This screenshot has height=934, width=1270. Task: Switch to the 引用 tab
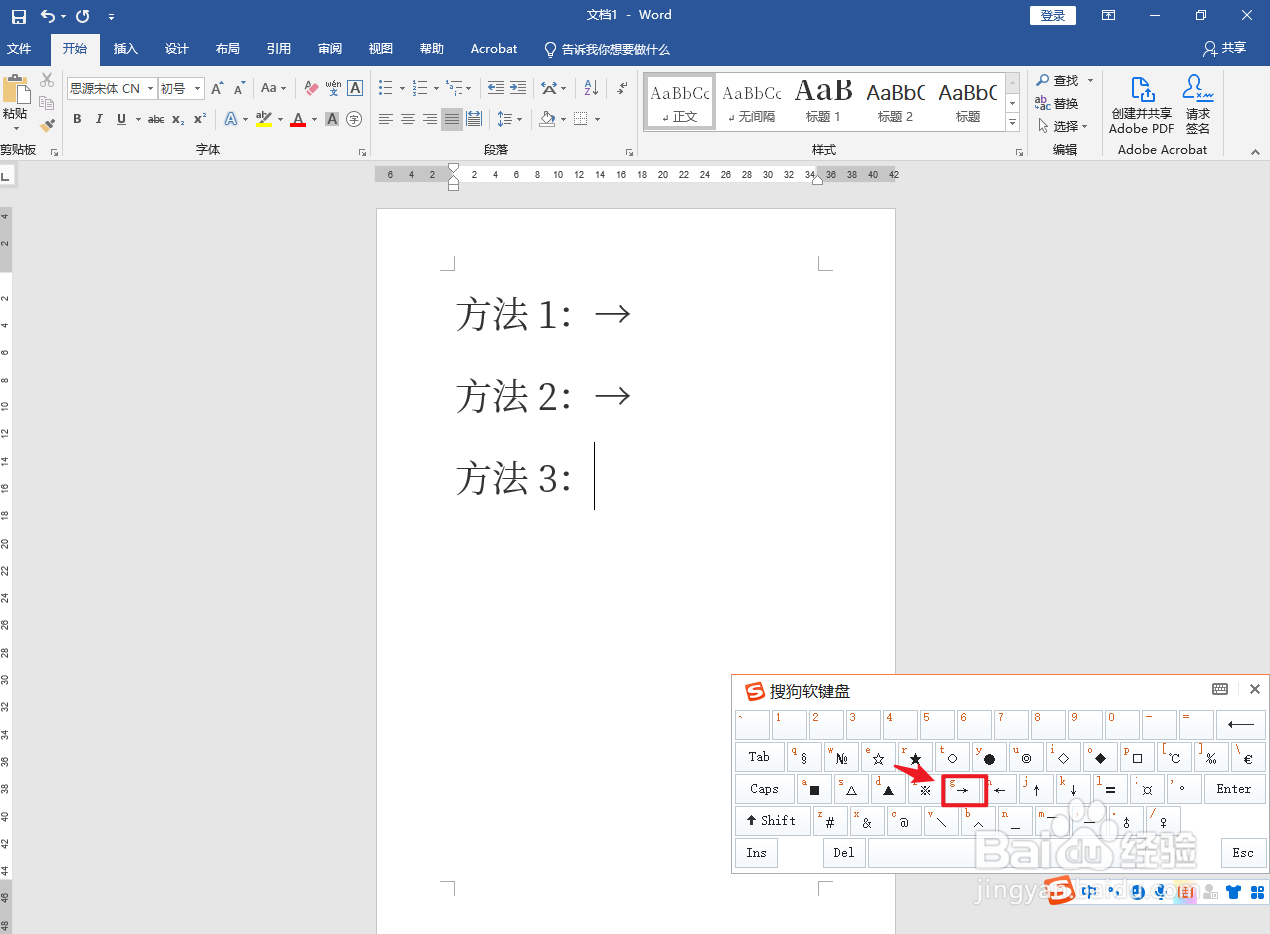click(x=279, y=49)
